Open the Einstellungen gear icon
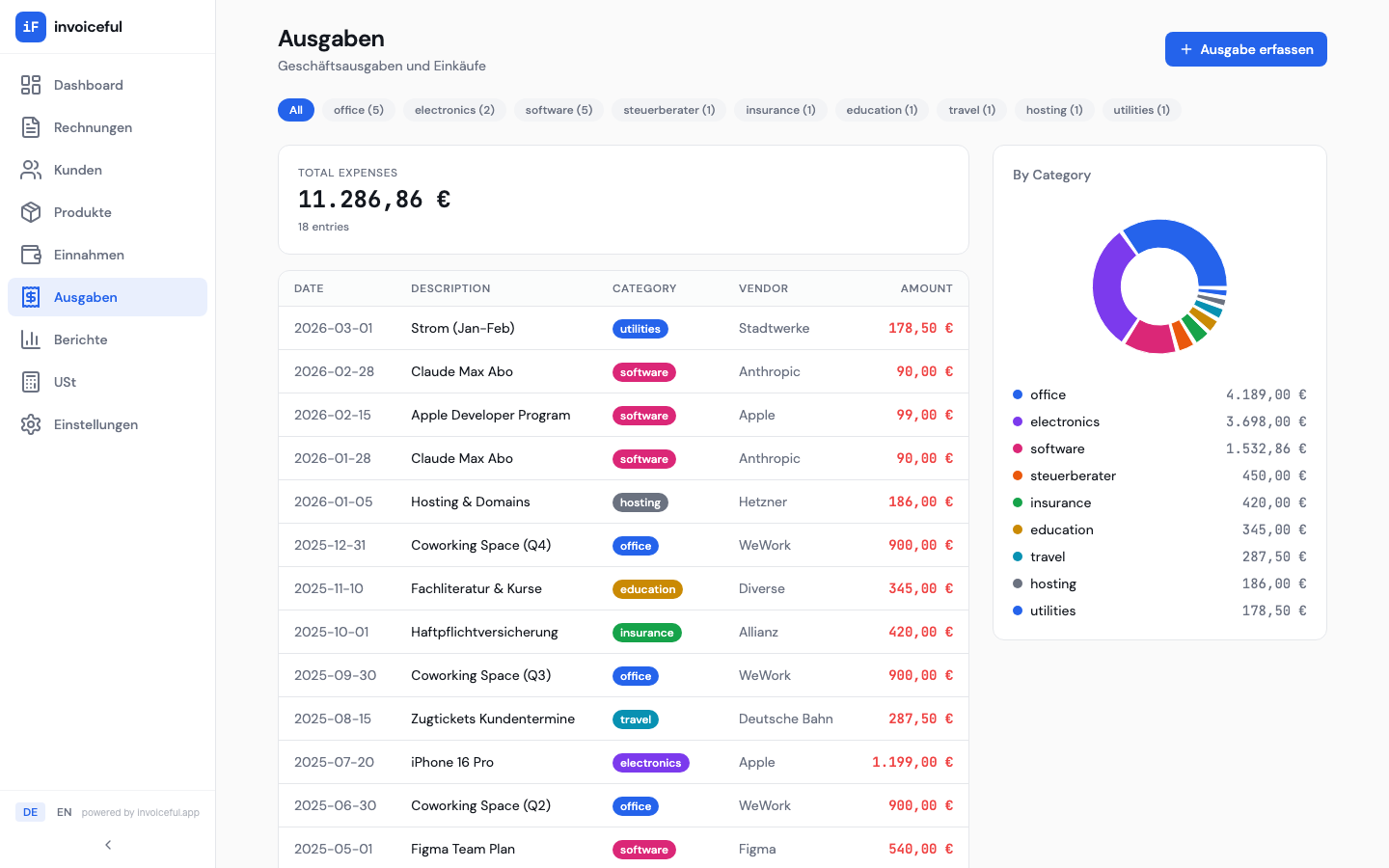 pos(31,424)
